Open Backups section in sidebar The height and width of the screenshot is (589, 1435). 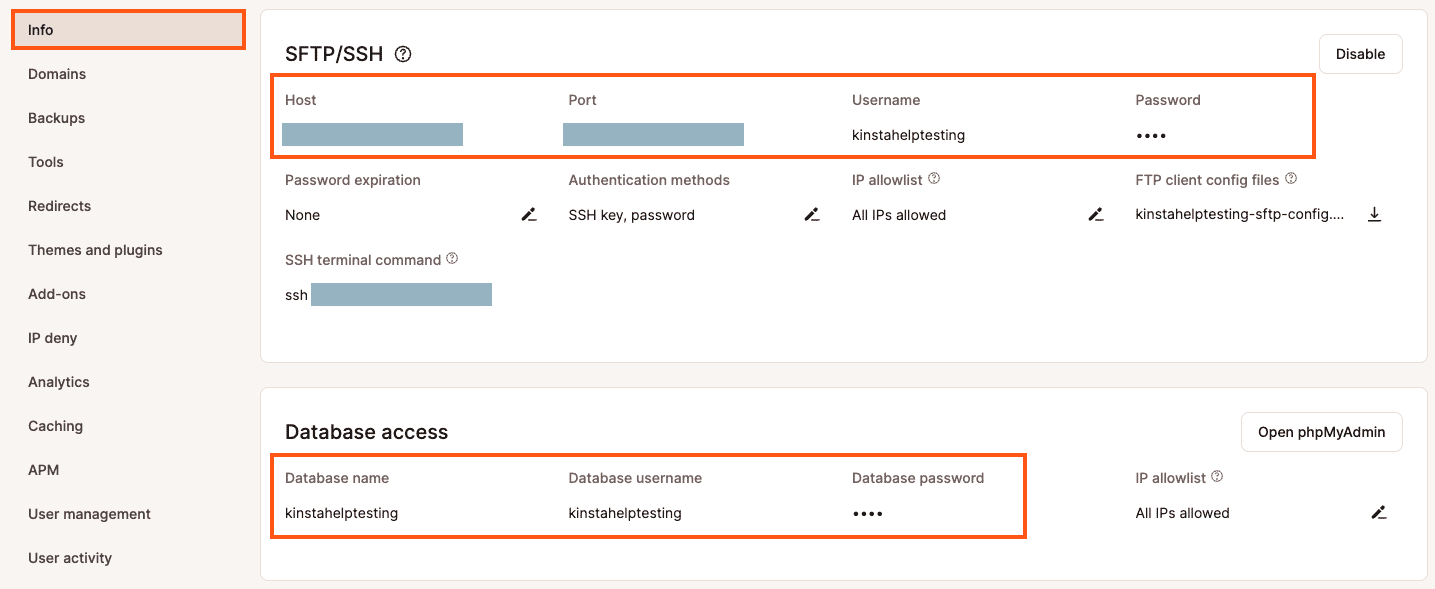click(x=56, y=118)
